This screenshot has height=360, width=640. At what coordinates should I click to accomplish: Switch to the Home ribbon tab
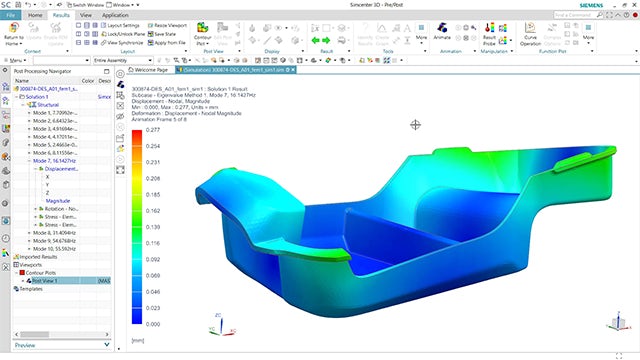pos(35,15)
